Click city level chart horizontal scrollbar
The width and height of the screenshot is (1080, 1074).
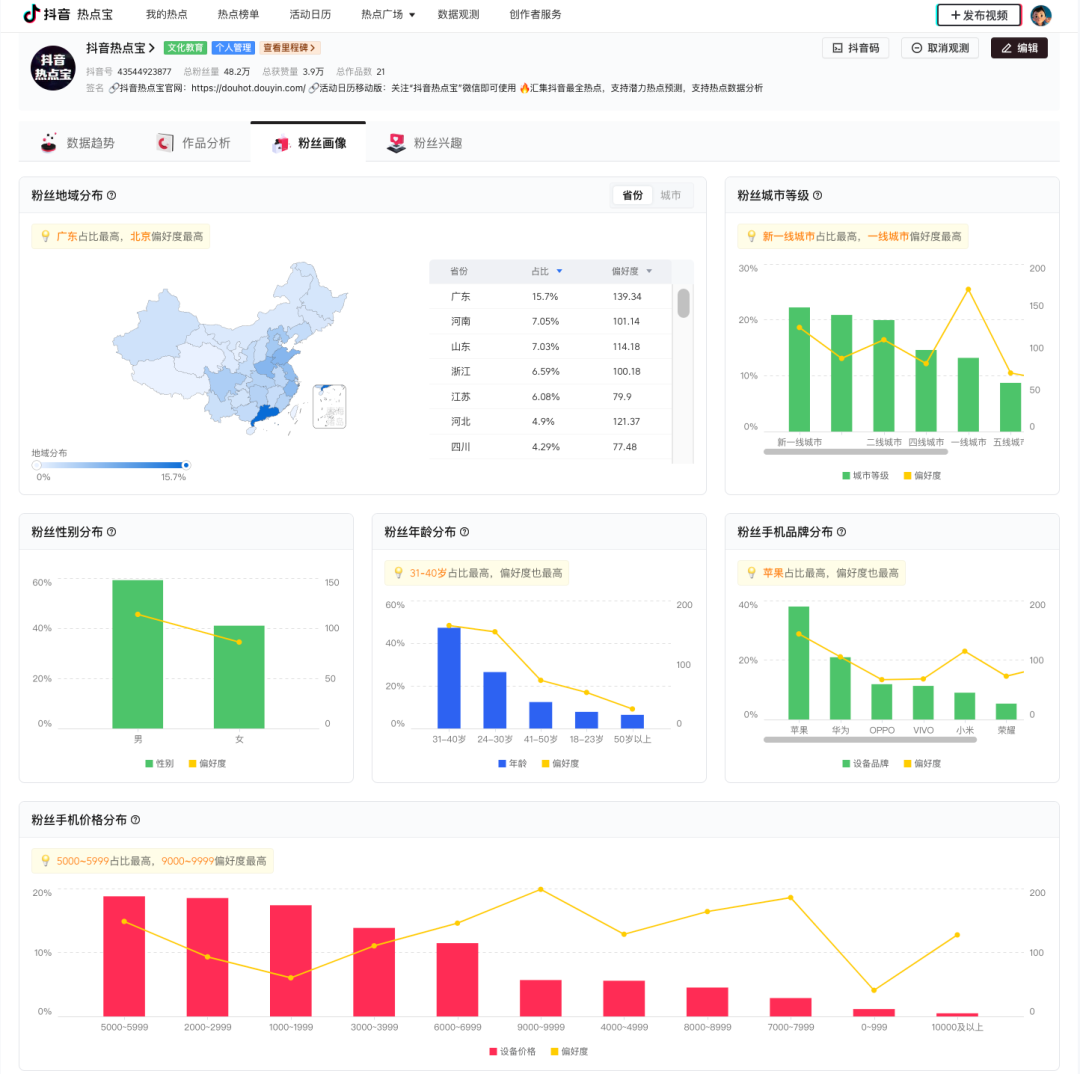(855, 452)
